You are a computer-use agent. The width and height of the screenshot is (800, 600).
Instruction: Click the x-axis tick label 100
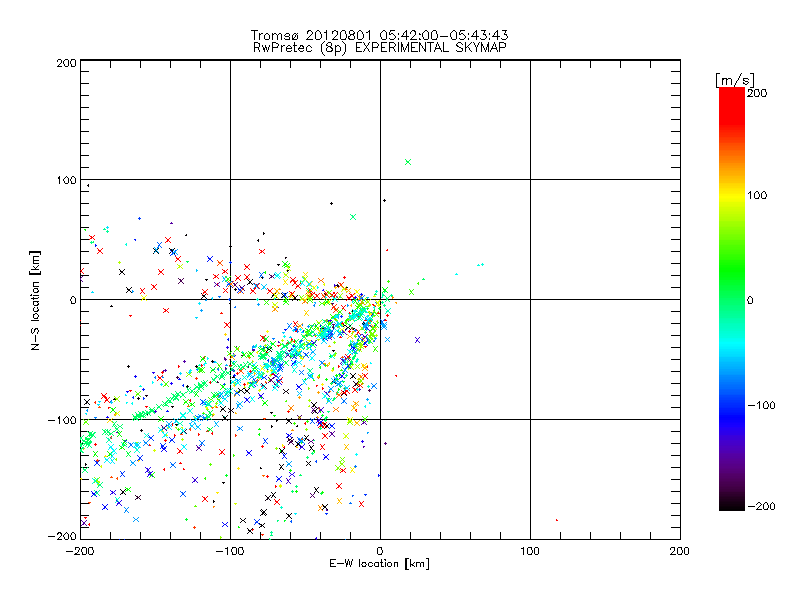tap(530, 550)
